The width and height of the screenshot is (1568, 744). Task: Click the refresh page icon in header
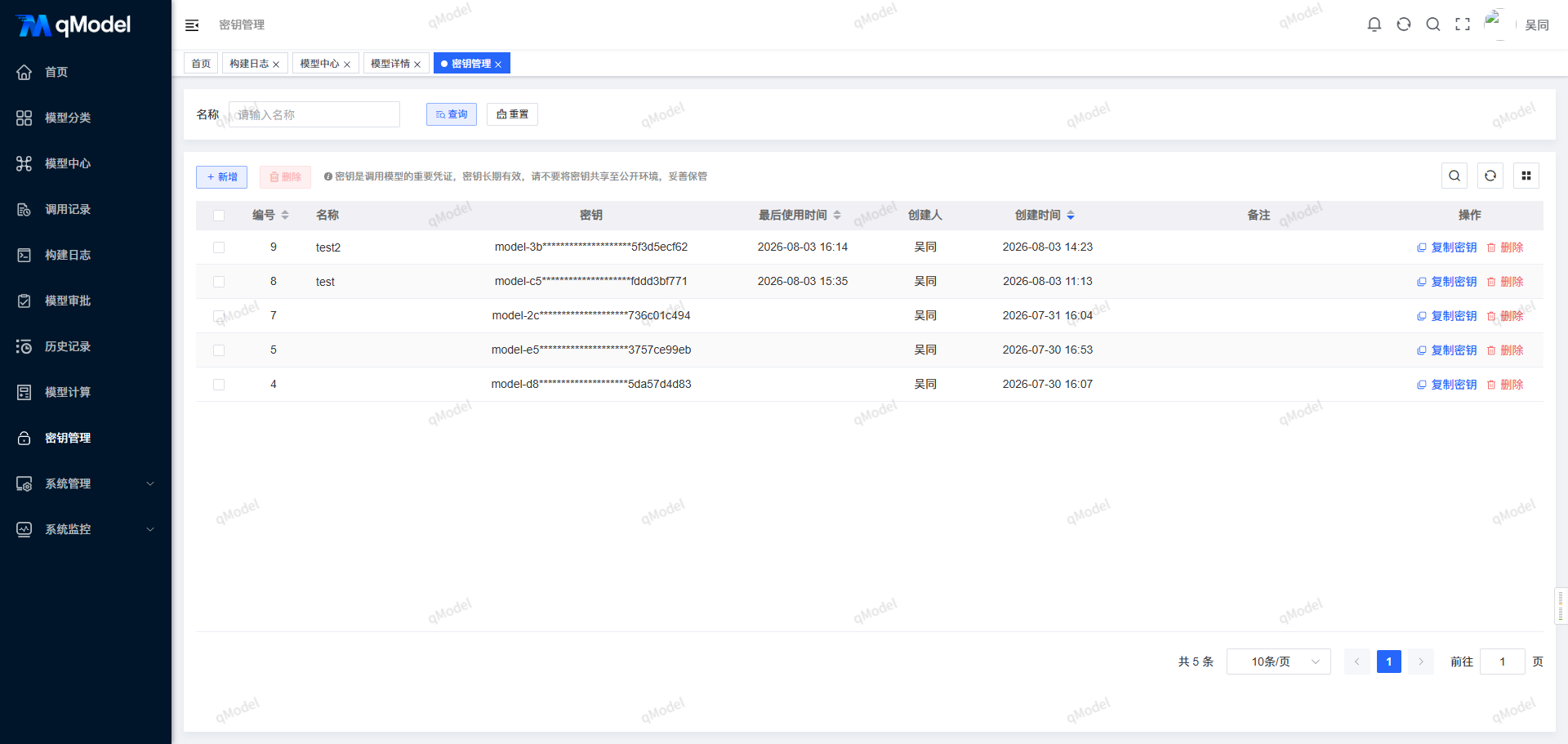(x=1404, y=25)
